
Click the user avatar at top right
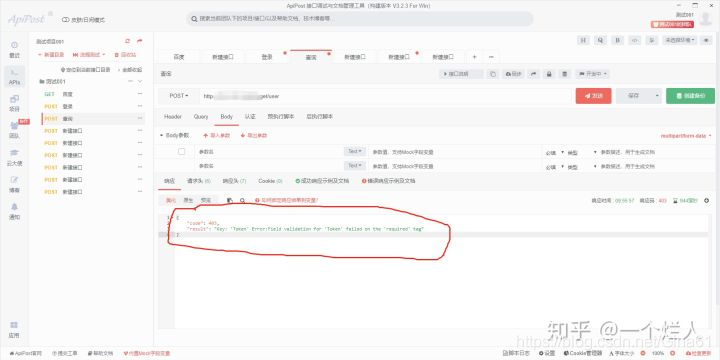point(706,19)
